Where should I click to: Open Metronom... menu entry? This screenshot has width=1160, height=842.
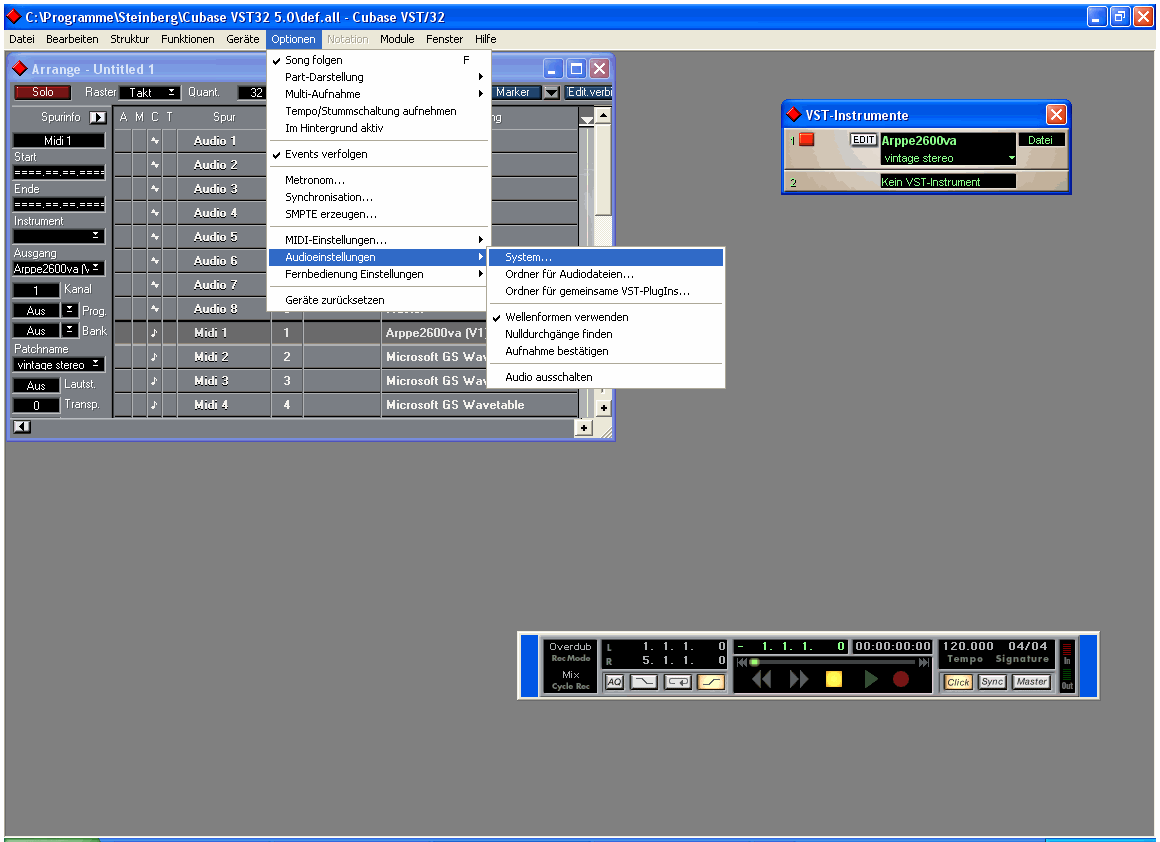378,180
